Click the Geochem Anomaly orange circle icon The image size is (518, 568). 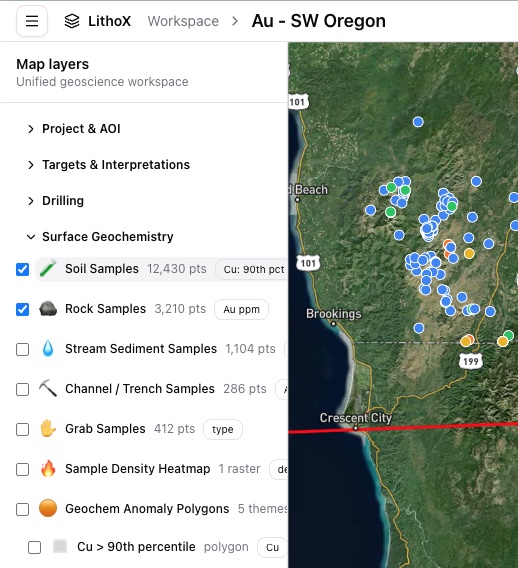coord(48,508)
